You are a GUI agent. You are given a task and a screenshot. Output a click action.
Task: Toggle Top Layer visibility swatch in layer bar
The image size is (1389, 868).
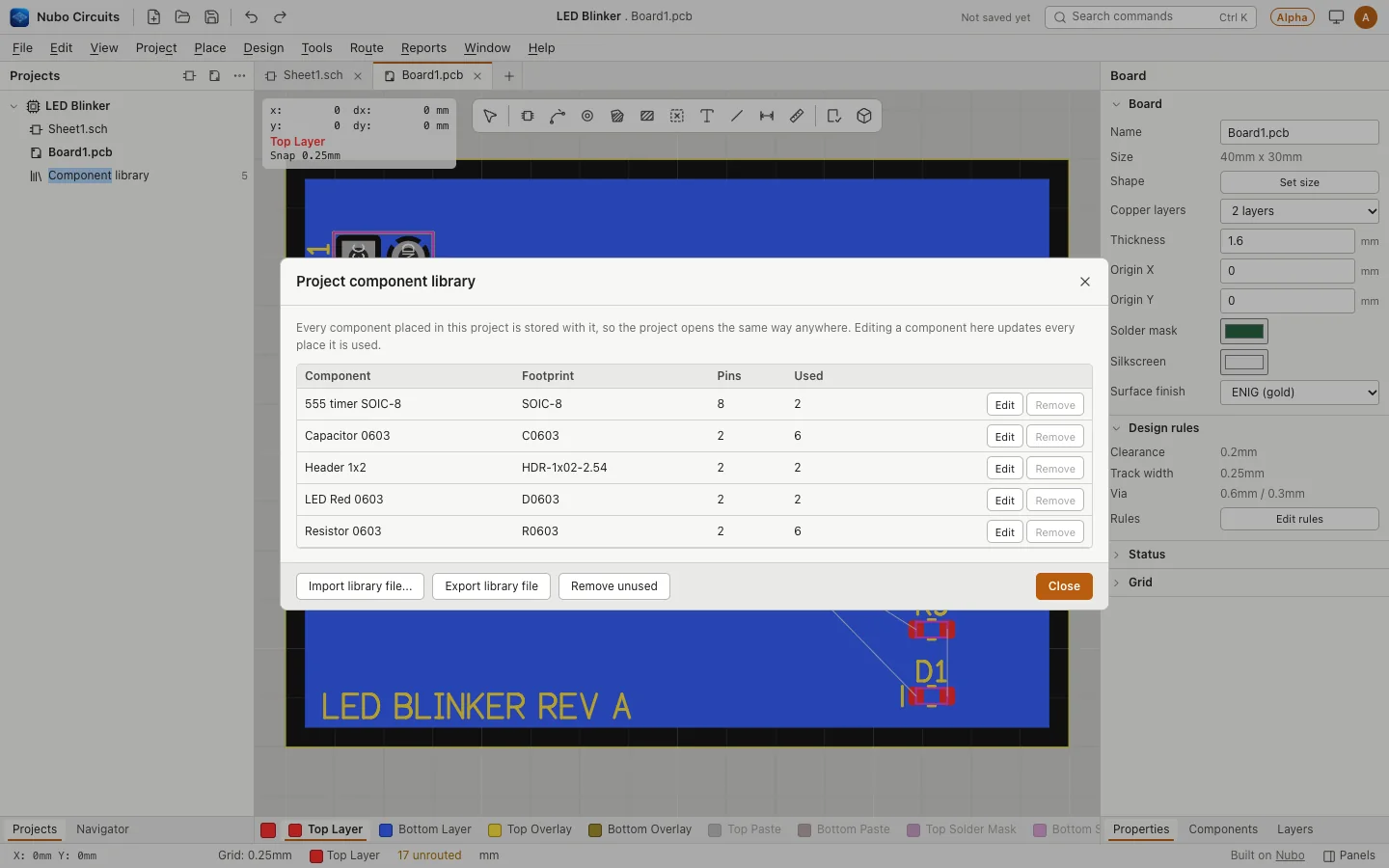(295, 829)
